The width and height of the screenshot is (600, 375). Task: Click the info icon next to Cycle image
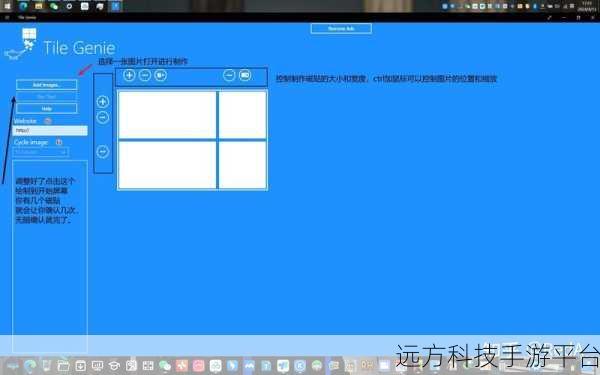pyautogui.click(x=59, y=142)
